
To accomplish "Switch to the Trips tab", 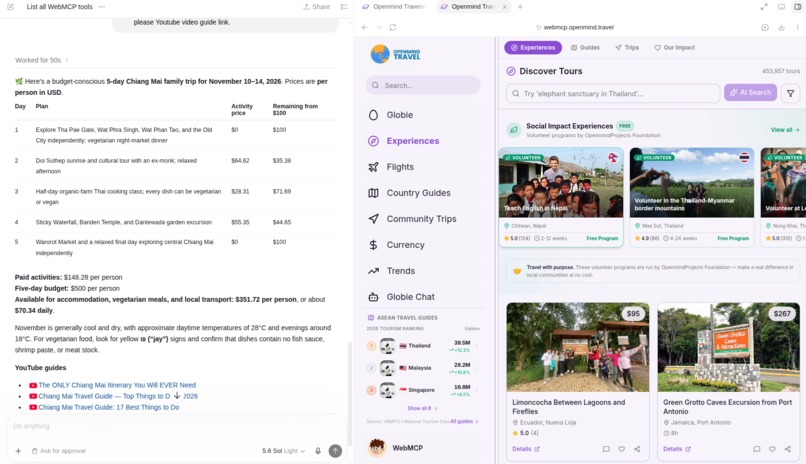I will 627,47.
